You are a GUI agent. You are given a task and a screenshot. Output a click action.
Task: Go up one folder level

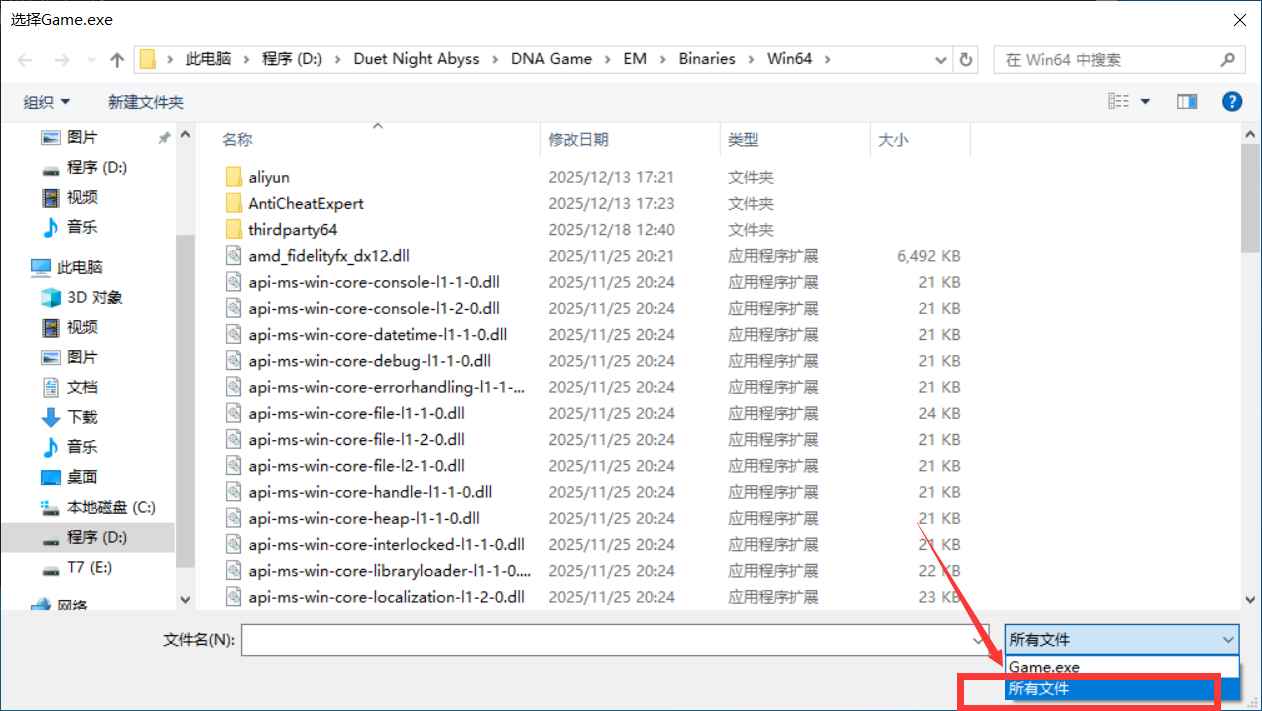[x=117, y=59]
